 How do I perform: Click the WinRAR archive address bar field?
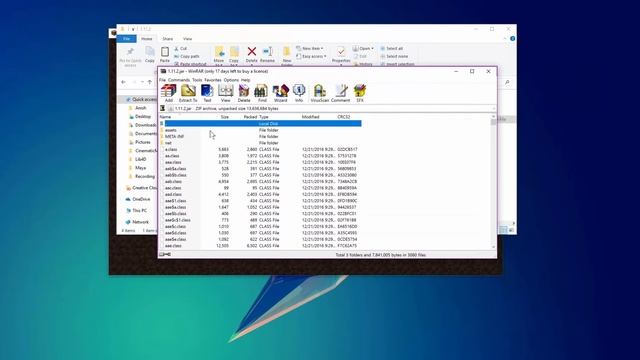coord(331,109)
